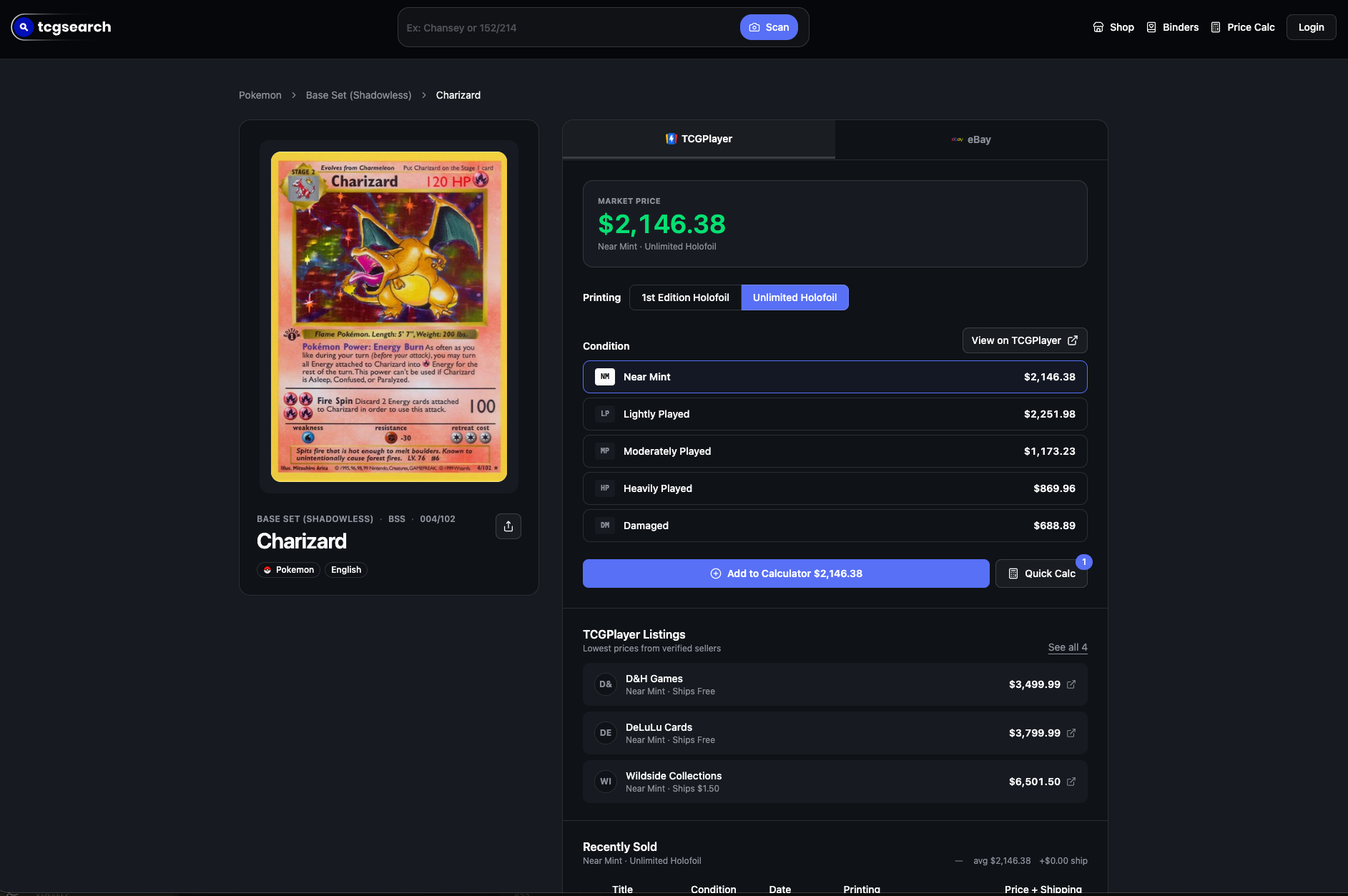Click the Charizard card image
Viewport: 1348px width, 896px height.
tap(389, 317)
